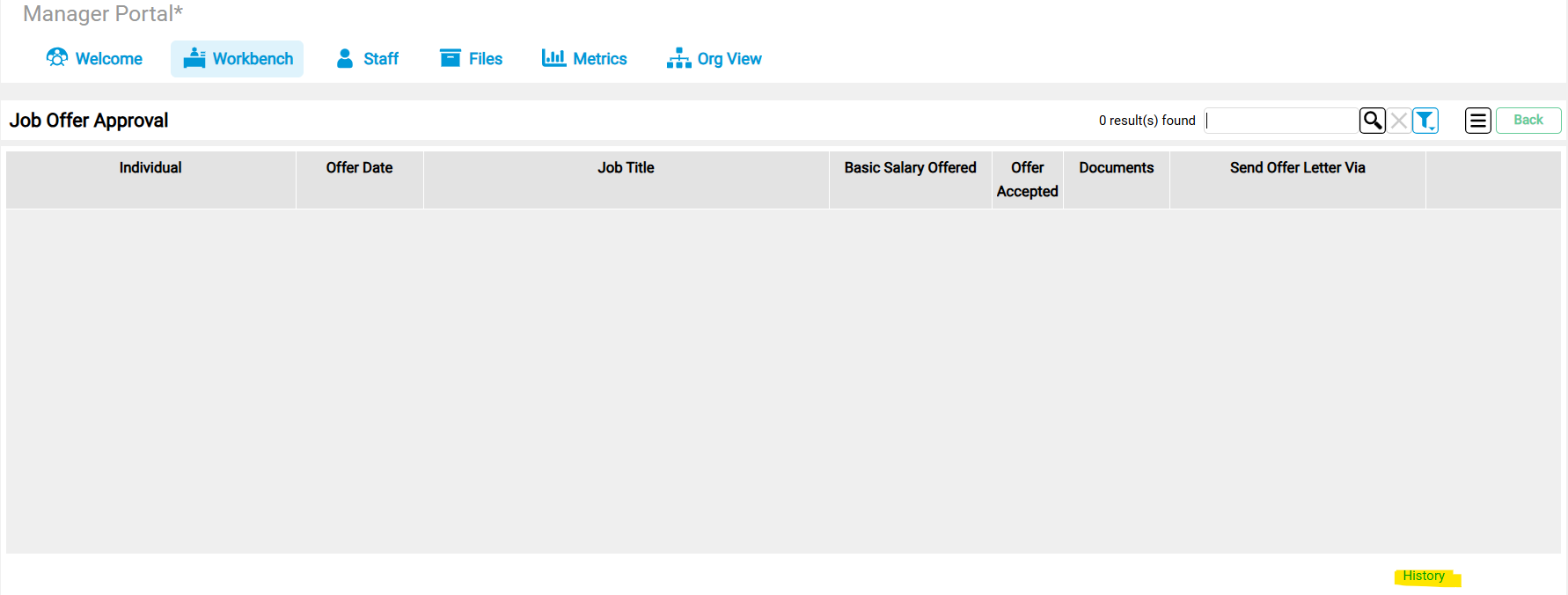Open the hamburger list menu icon

[x=1477, y=121]
